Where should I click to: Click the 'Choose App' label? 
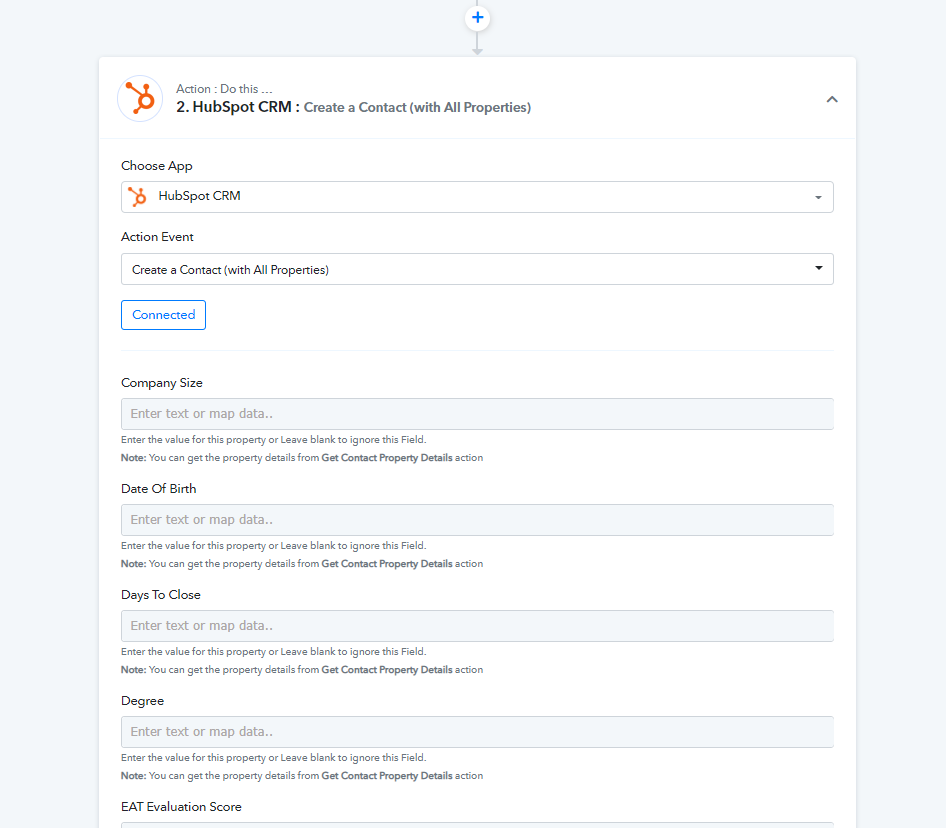157,166
